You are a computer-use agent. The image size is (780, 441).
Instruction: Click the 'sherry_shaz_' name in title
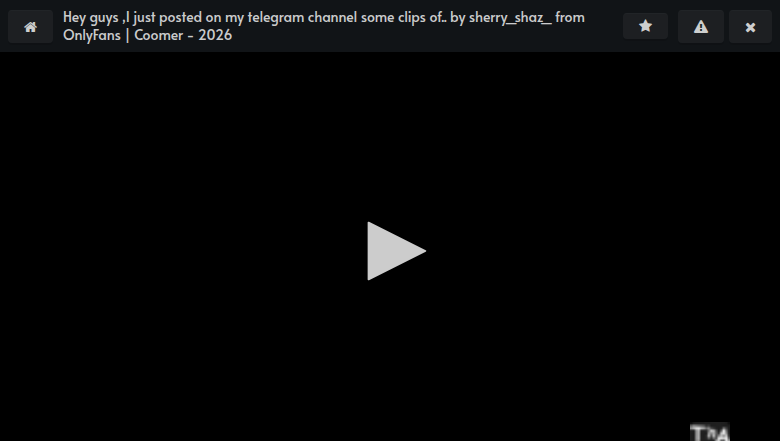pos(510,18)
